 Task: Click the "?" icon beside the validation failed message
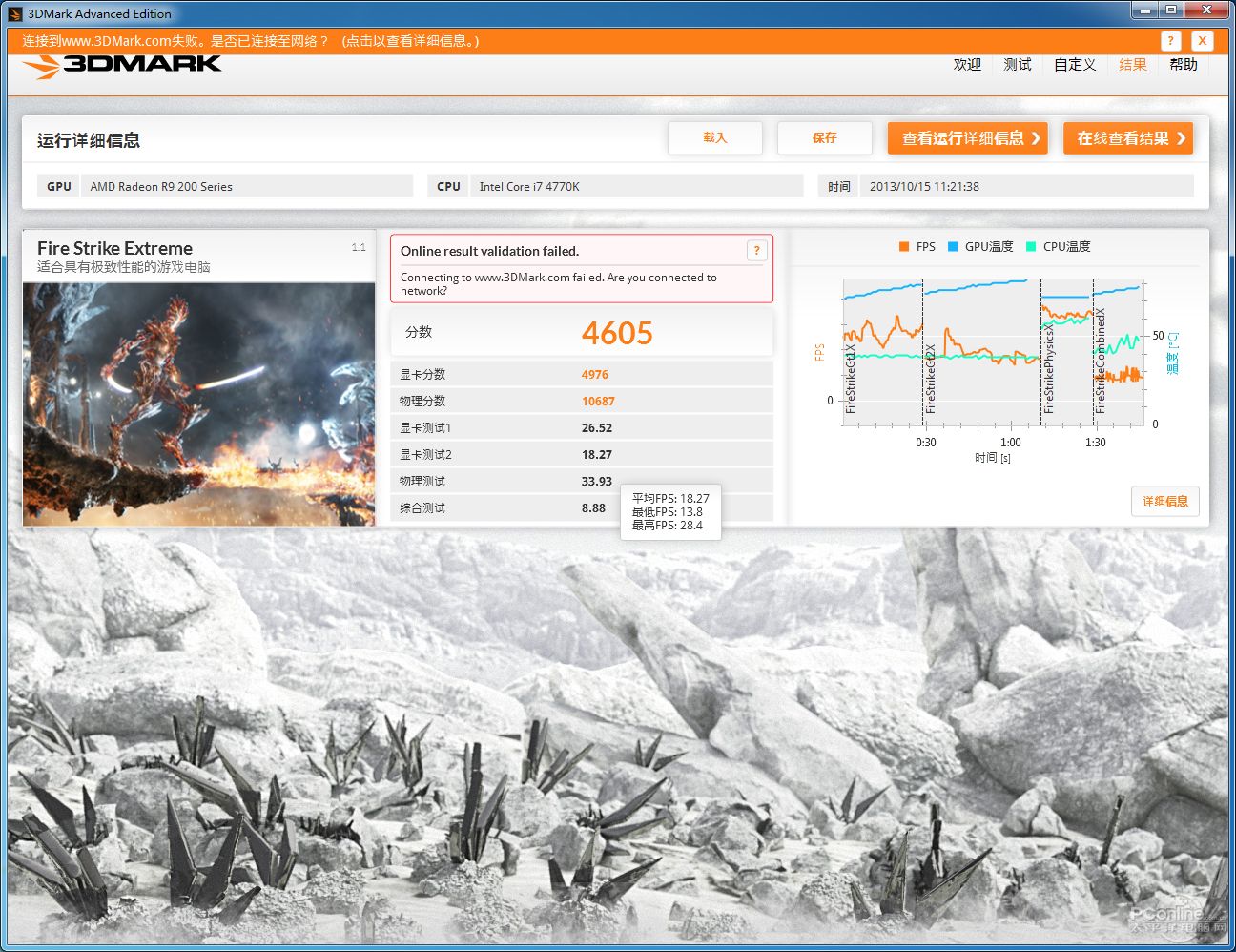click(756, 250)
